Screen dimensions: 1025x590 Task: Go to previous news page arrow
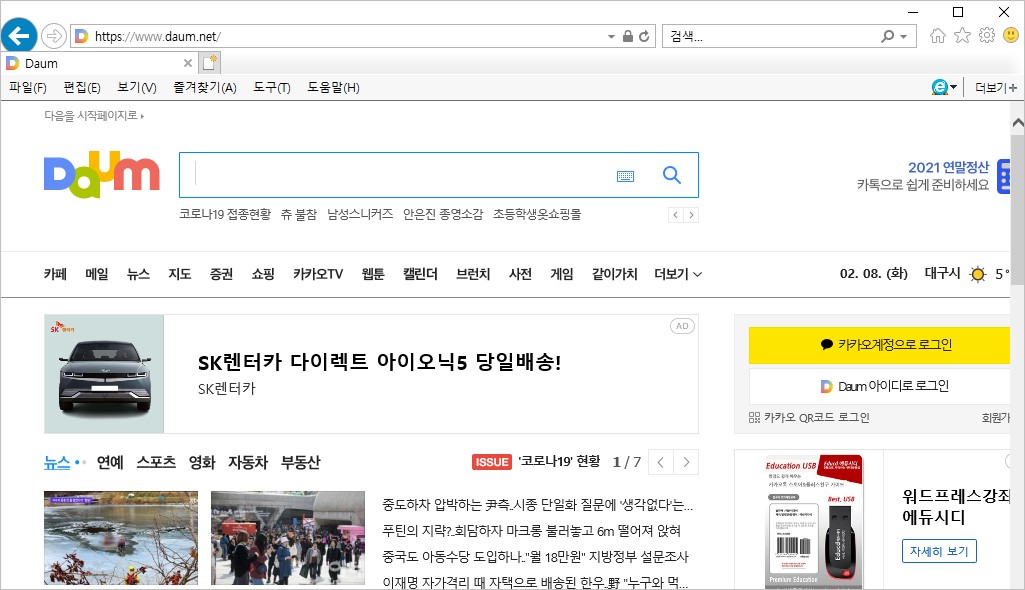pyautogui.click(x=661, y=463)
